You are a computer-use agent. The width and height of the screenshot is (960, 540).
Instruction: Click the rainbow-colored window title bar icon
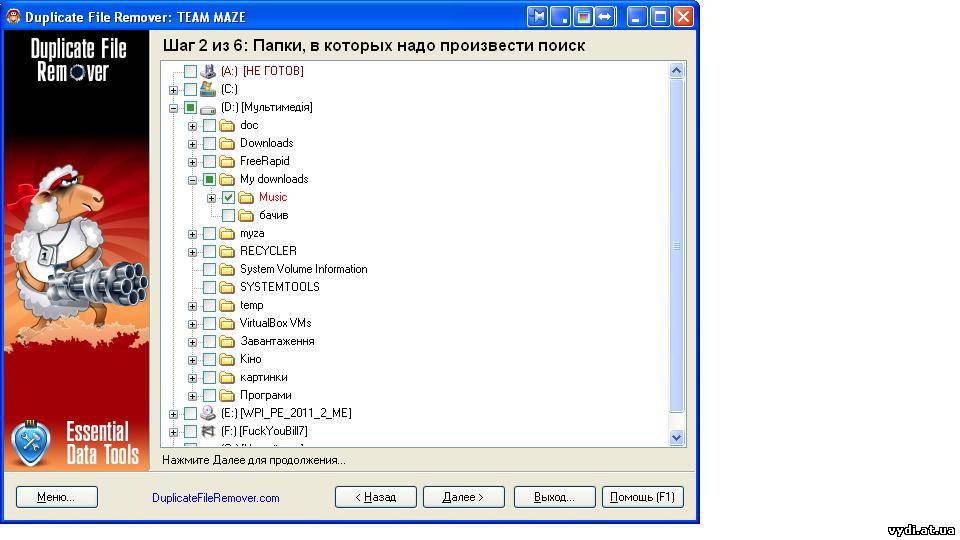pyautogui.click(x=583, y=17)
